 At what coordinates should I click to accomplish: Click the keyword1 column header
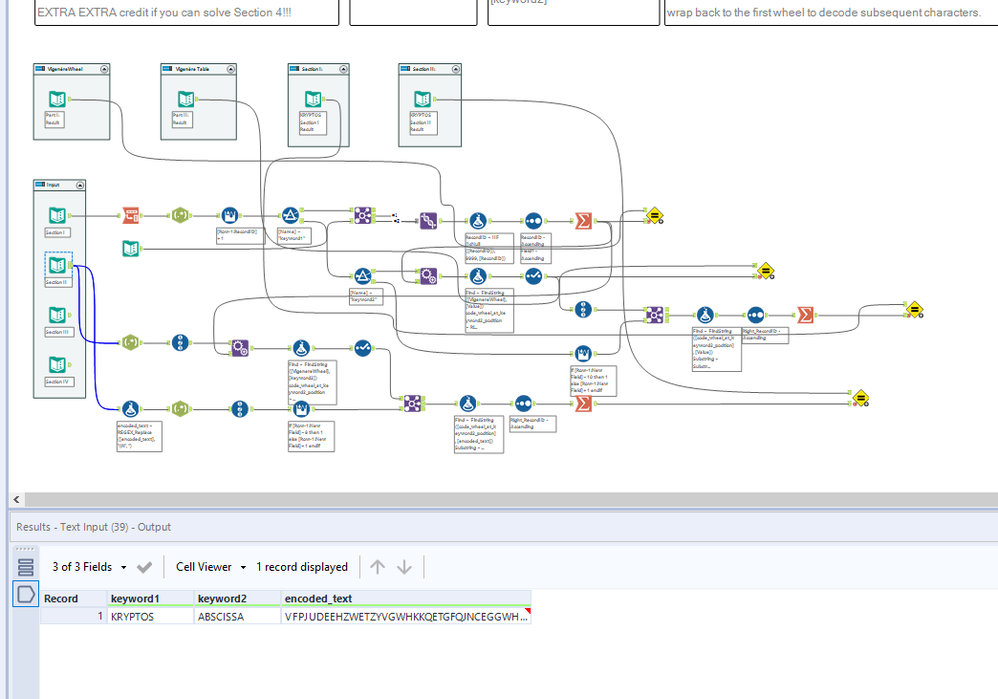(x=150, y=598)
